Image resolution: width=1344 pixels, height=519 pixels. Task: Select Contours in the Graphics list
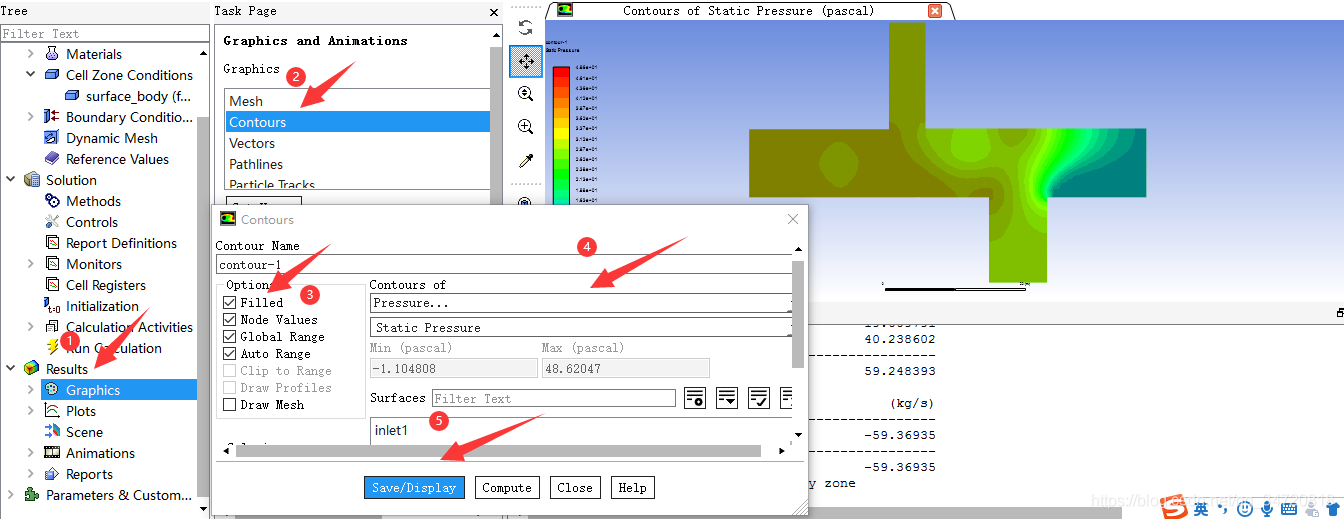(x=357, y=122)
